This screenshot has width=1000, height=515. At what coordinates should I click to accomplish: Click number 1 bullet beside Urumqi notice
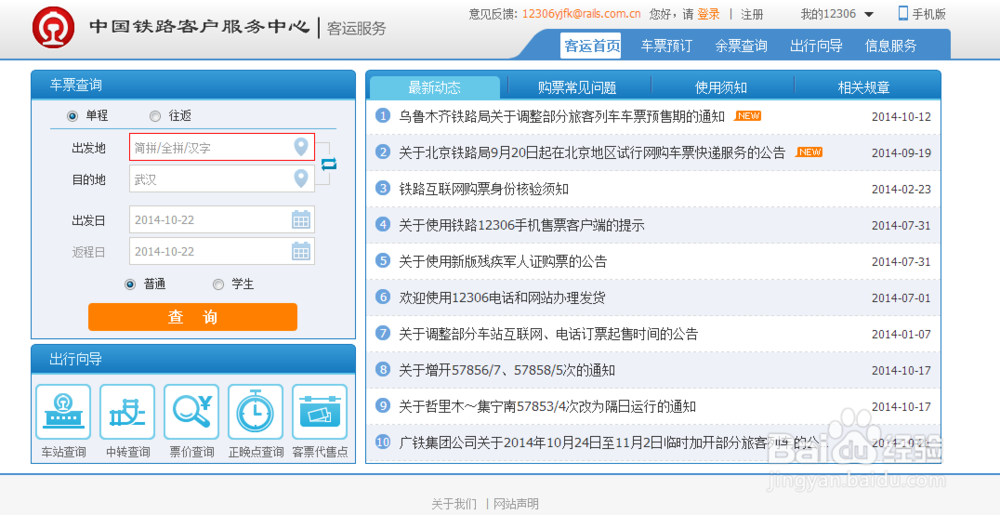coord(383,116)
